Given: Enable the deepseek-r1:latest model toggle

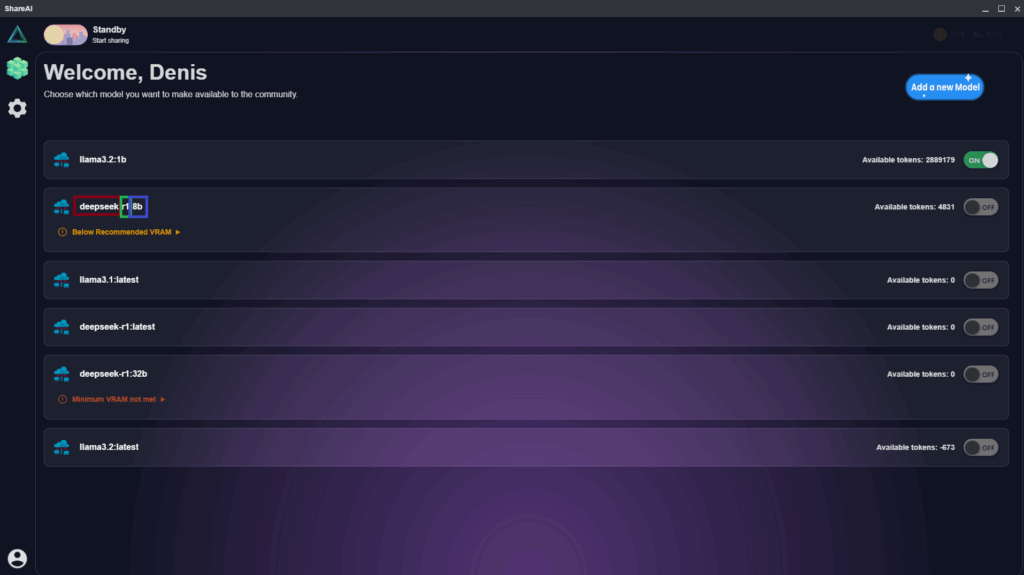Looking at the screenshot, I should (980, 327).
